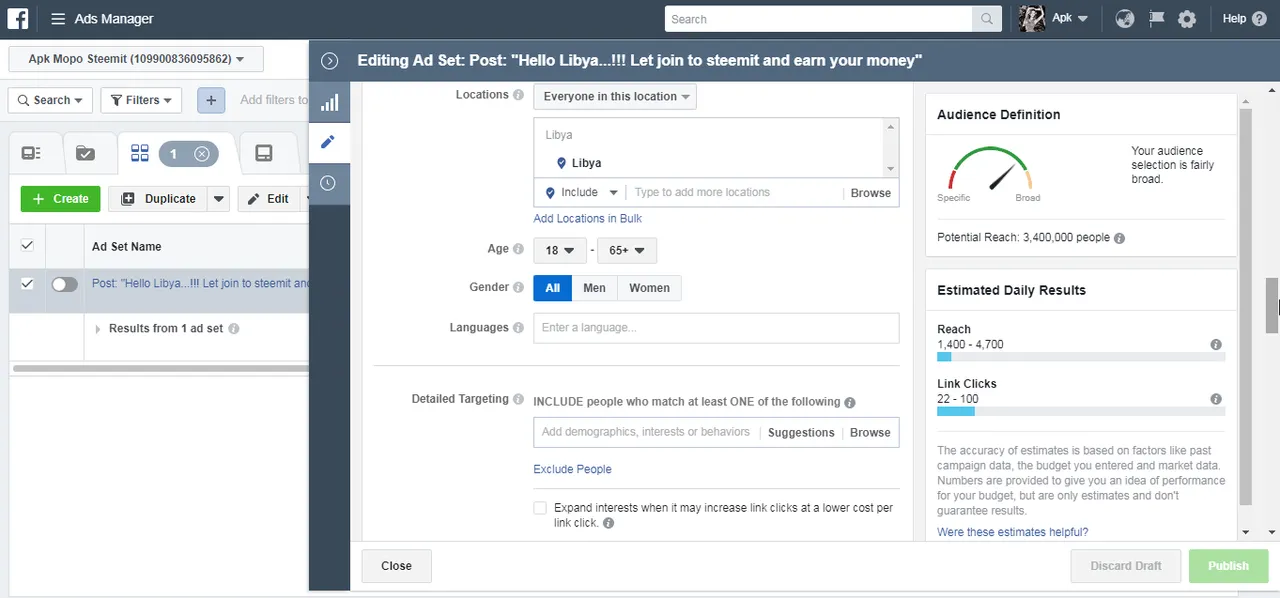The image size is (1280, 598).
Task: Toggle the ad set on/off switch
Action: (64, 285)
